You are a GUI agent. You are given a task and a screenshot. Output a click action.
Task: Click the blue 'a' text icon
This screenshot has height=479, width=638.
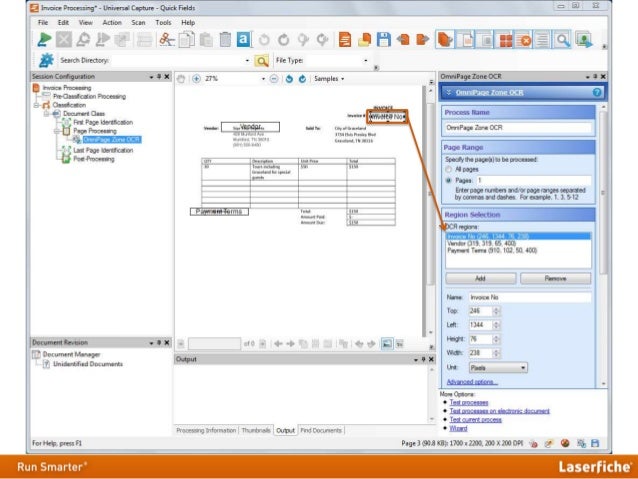[244, 40]
